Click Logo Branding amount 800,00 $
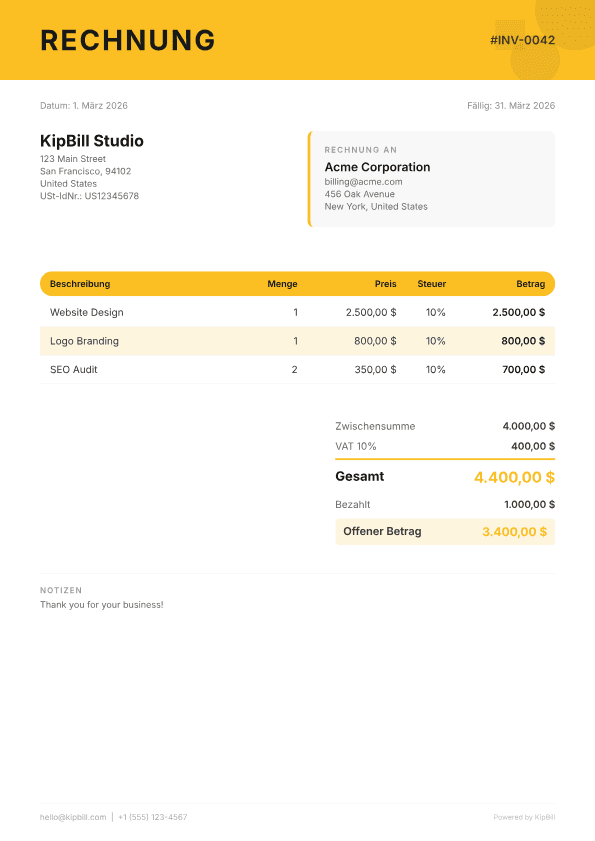 523,341
